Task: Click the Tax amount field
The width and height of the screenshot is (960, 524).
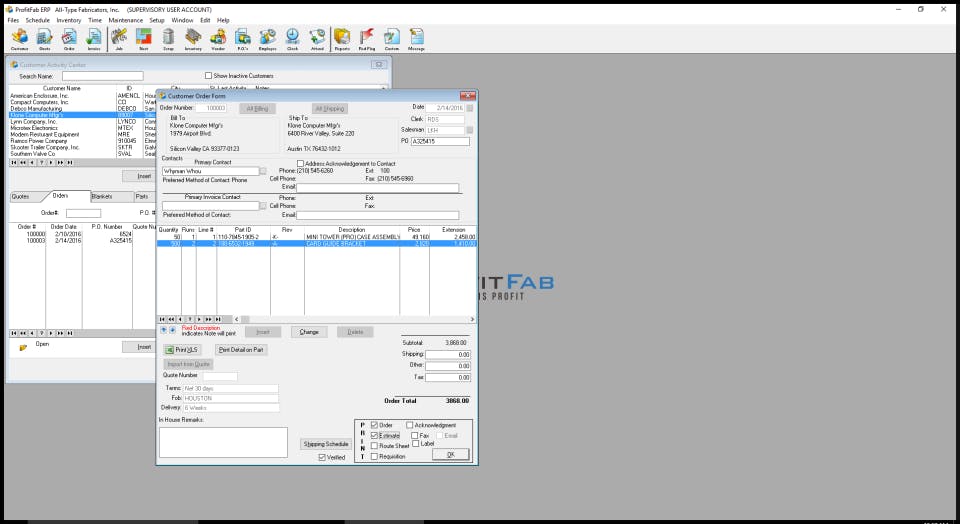Action: [448, 378]
